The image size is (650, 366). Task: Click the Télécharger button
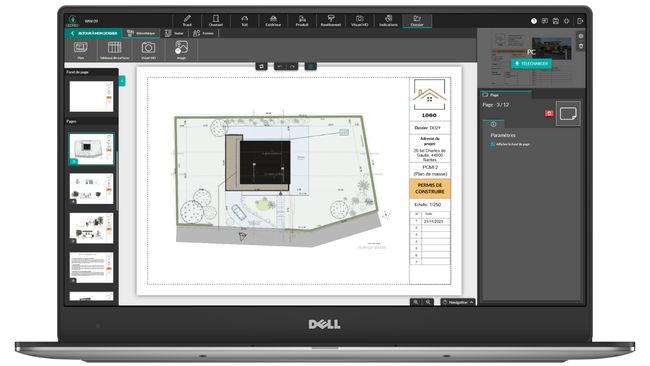(x=532, y=63)
